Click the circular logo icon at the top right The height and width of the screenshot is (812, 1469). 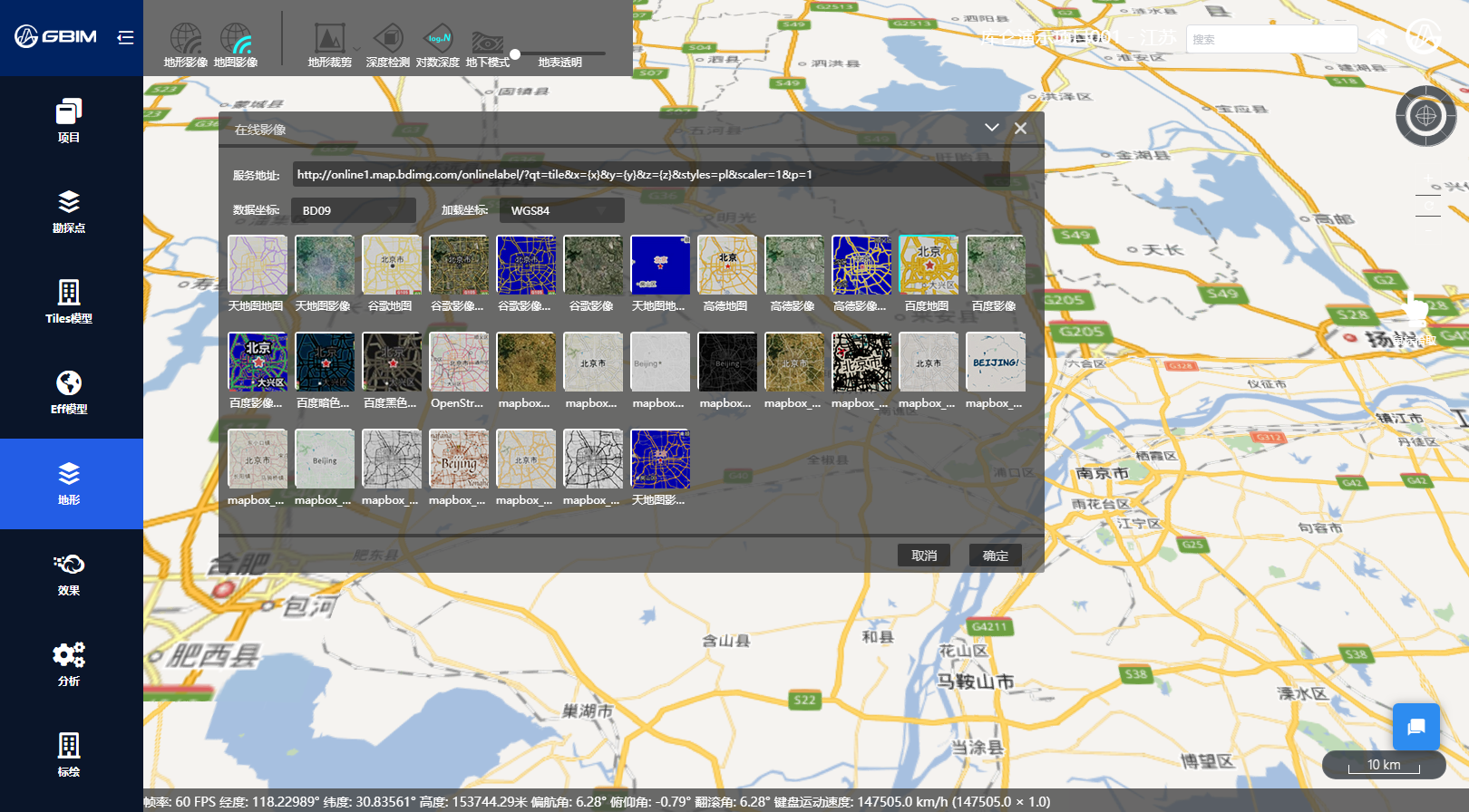click(1424, 37)
